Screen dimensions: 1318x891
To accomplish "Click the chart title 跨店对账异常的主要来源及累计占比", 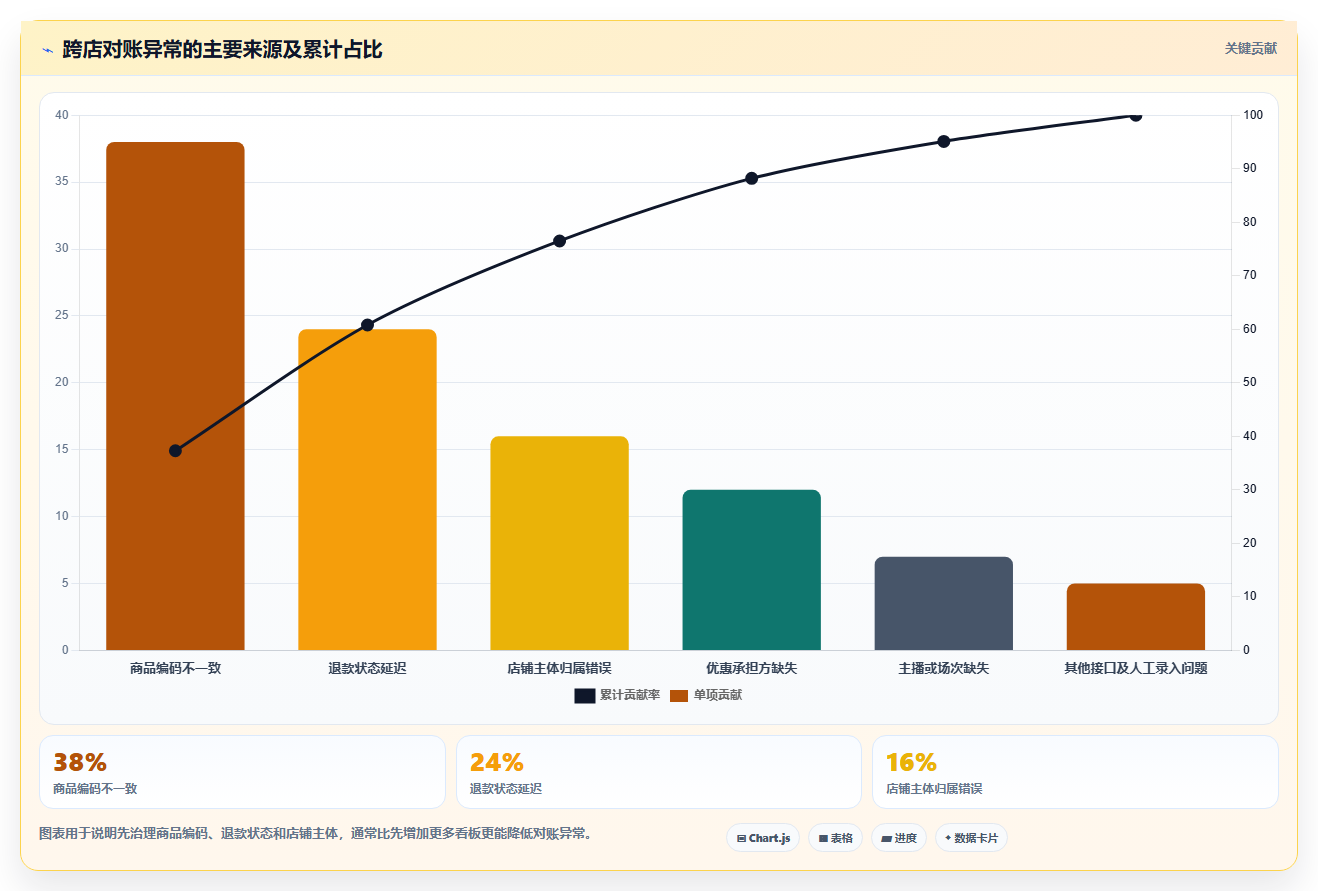I will [x=222, y=49].
